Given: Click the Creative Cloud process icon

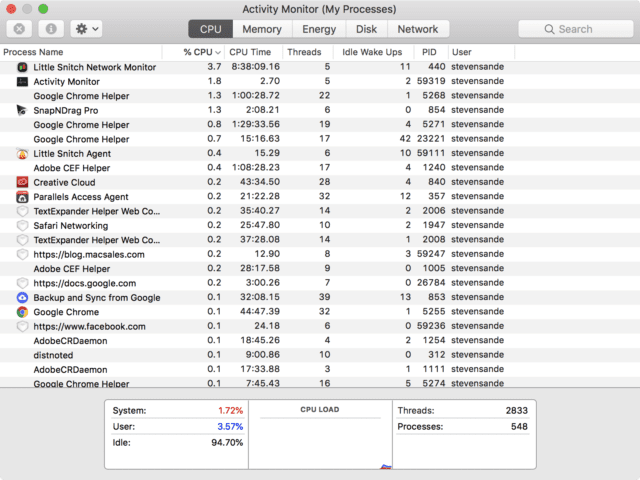Looking at the screenshot, I should [x=22, y=183].
